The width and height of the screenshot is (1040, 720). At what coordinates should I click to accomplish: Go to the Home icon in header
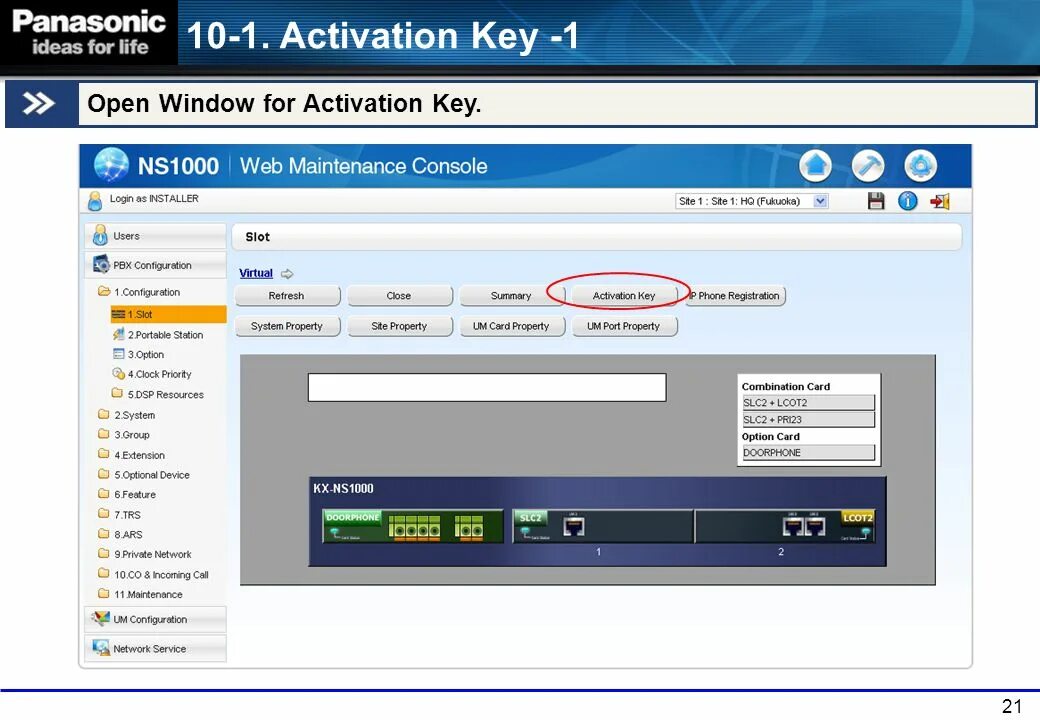(815, 166)
